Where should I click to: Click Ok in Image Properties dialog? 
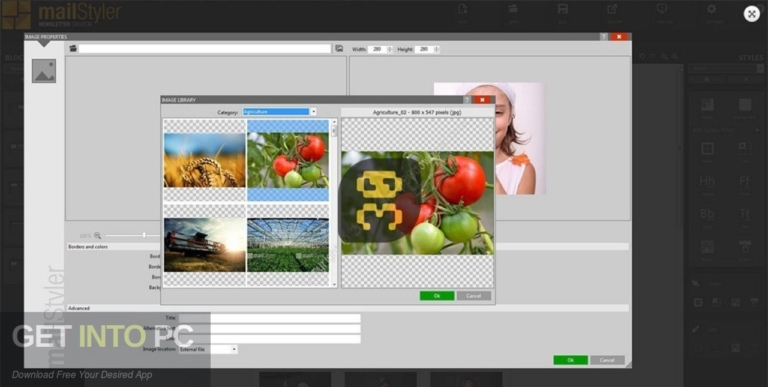571,360
